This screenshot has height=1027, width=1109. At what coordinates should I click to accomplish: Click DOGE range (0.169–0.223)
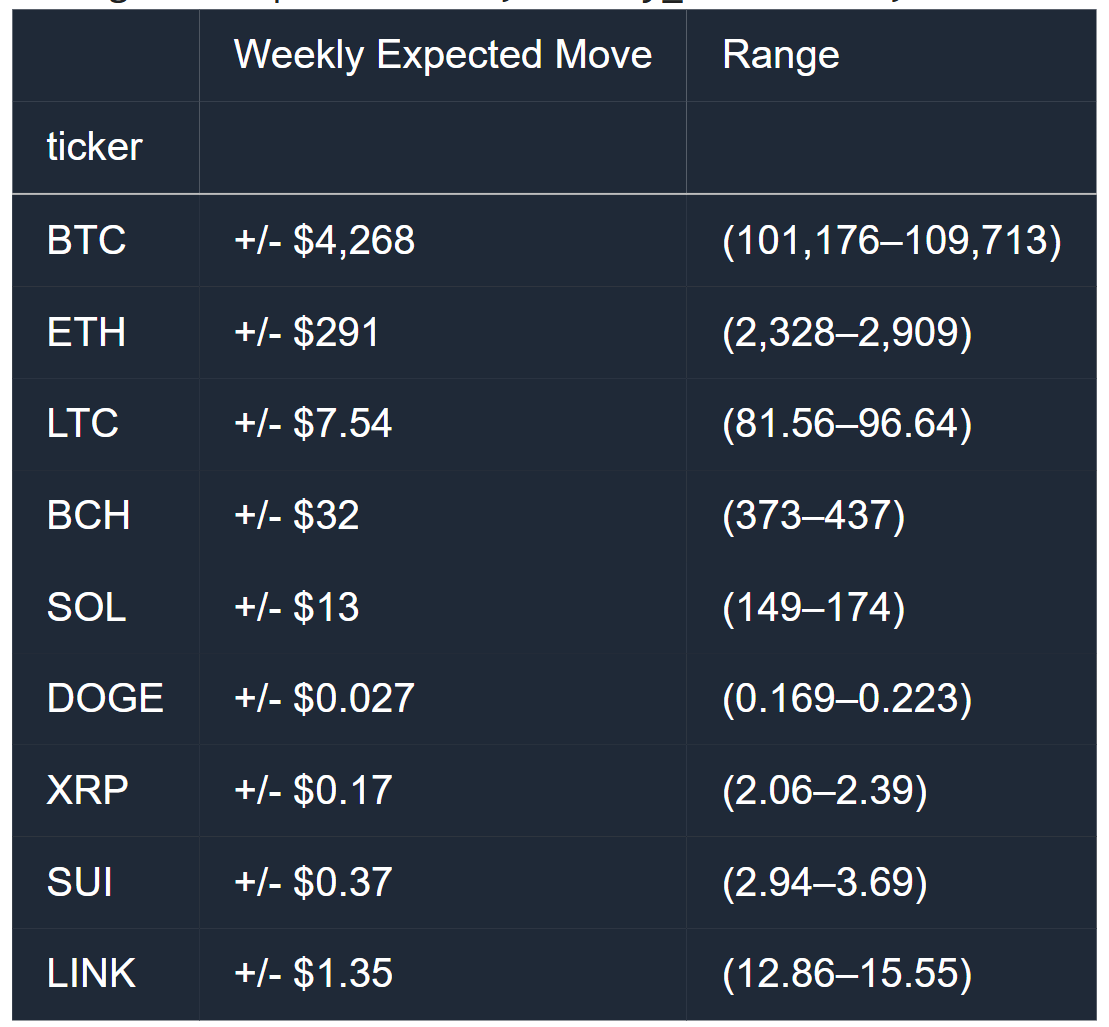click(x=846, y=699)
